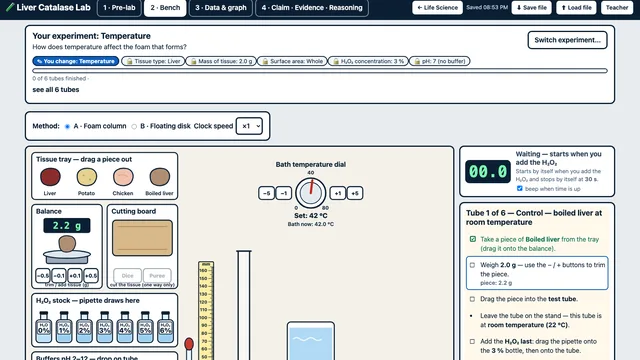Click the Load file button

click(576, 7)
